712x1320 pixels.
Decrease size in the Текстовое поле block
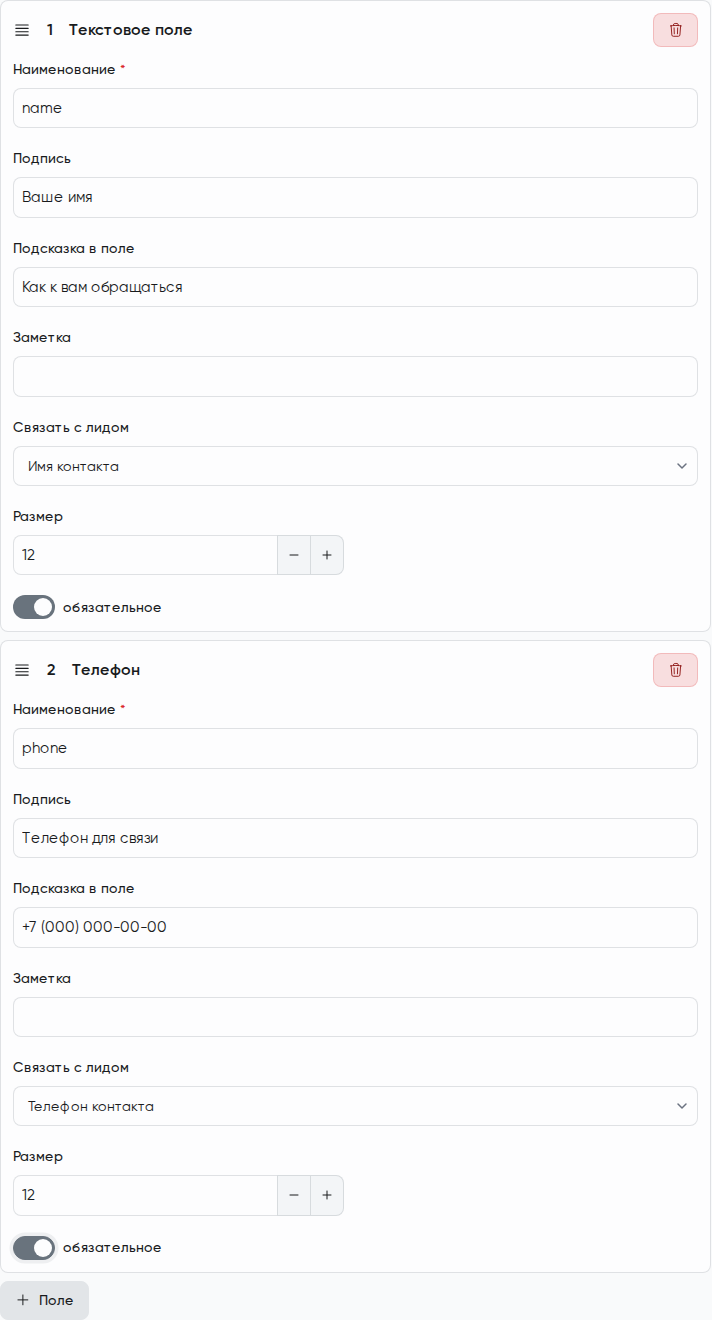coord(294,555)
